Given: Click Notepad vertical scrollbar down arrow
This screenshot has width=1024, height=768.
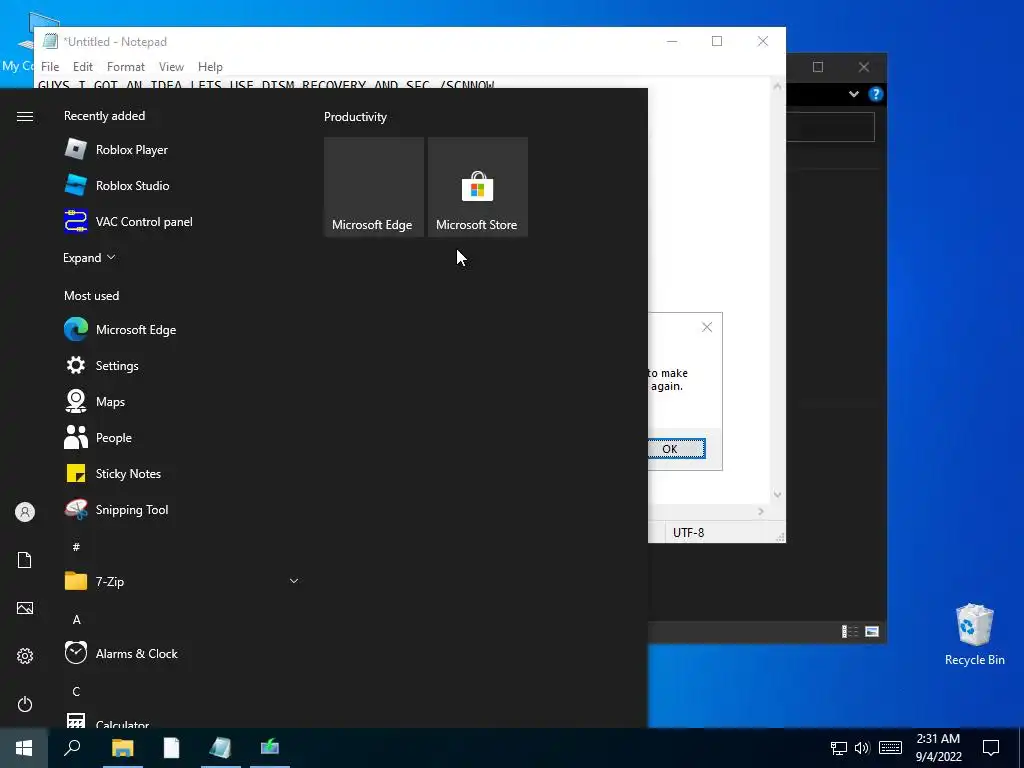Looking at the screenshot, I should 777,494.
